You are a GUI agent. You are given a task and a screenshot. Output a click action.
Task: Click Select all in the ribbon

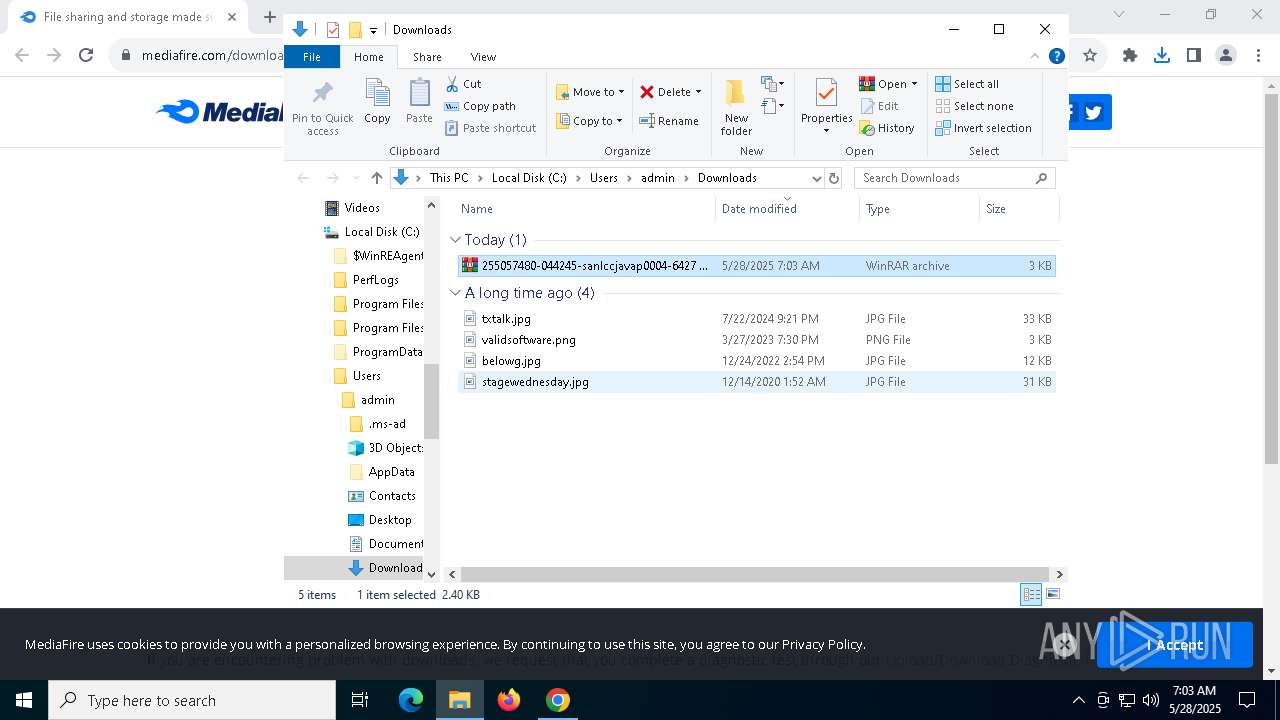point(967,84)
